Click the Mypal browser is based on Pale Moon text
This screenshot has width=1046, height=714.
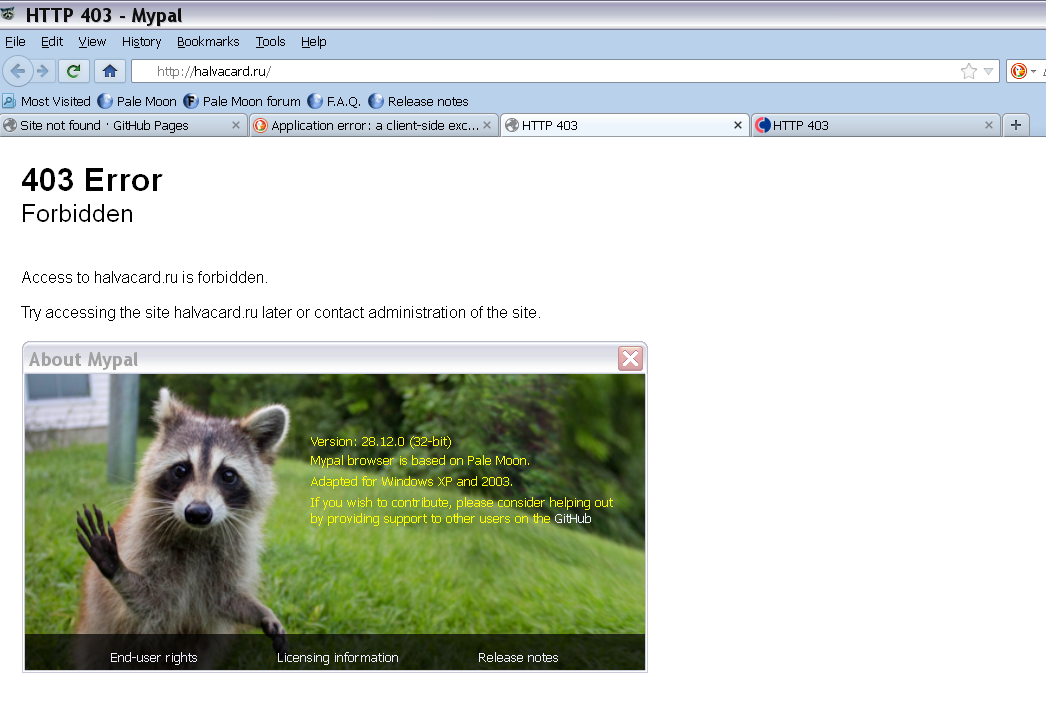(420, 461)
